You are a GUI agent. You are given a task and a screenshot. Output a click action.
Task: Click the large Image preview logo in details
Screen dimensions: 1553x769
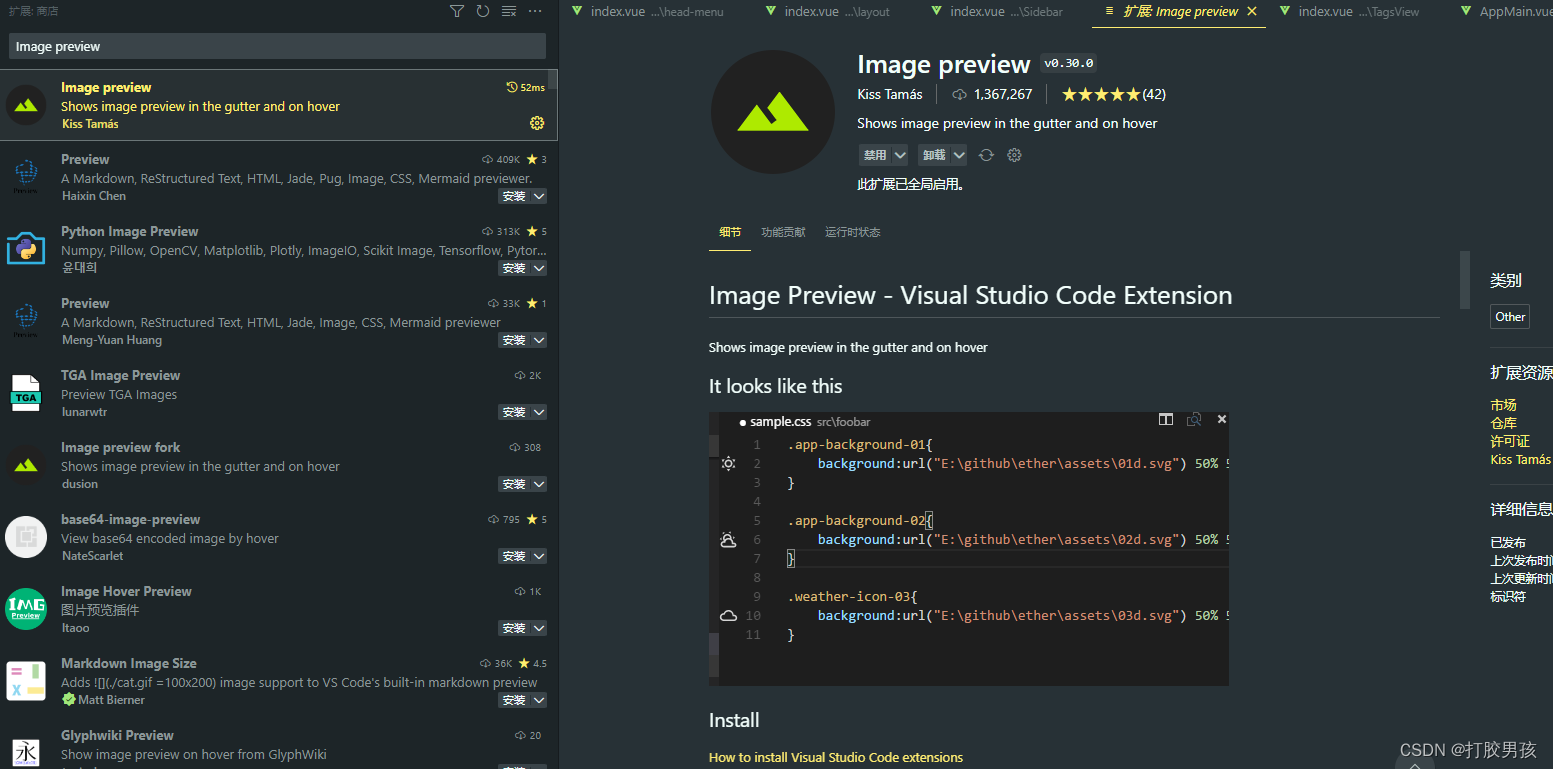(773, 113)
